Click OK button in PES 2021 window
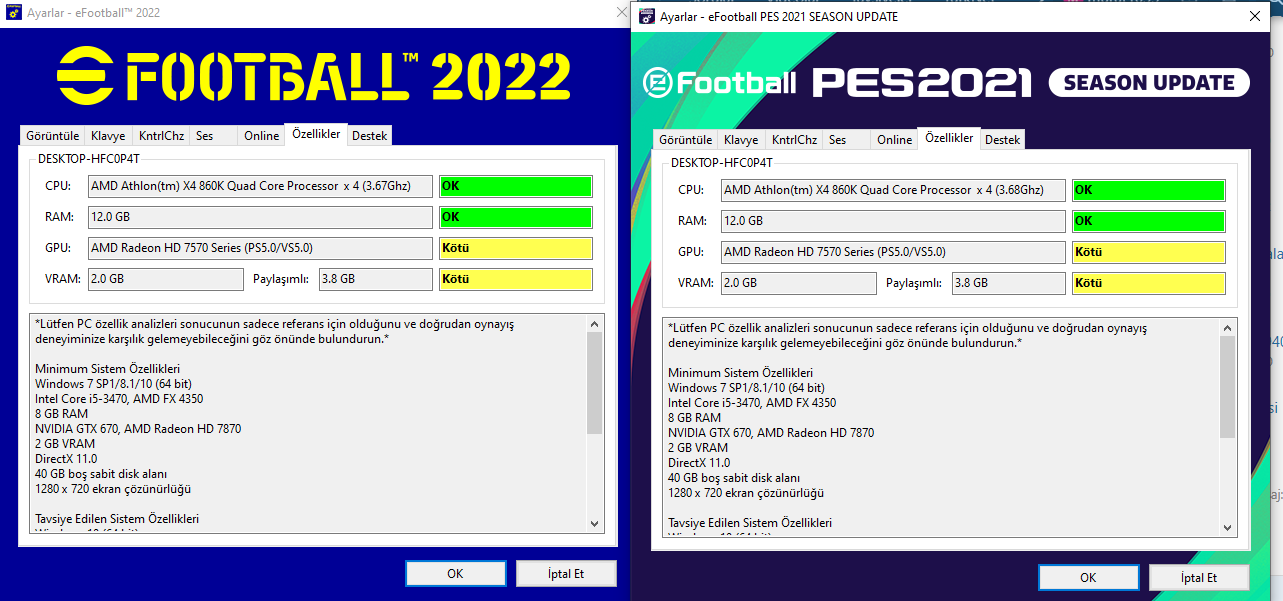 1088,578
